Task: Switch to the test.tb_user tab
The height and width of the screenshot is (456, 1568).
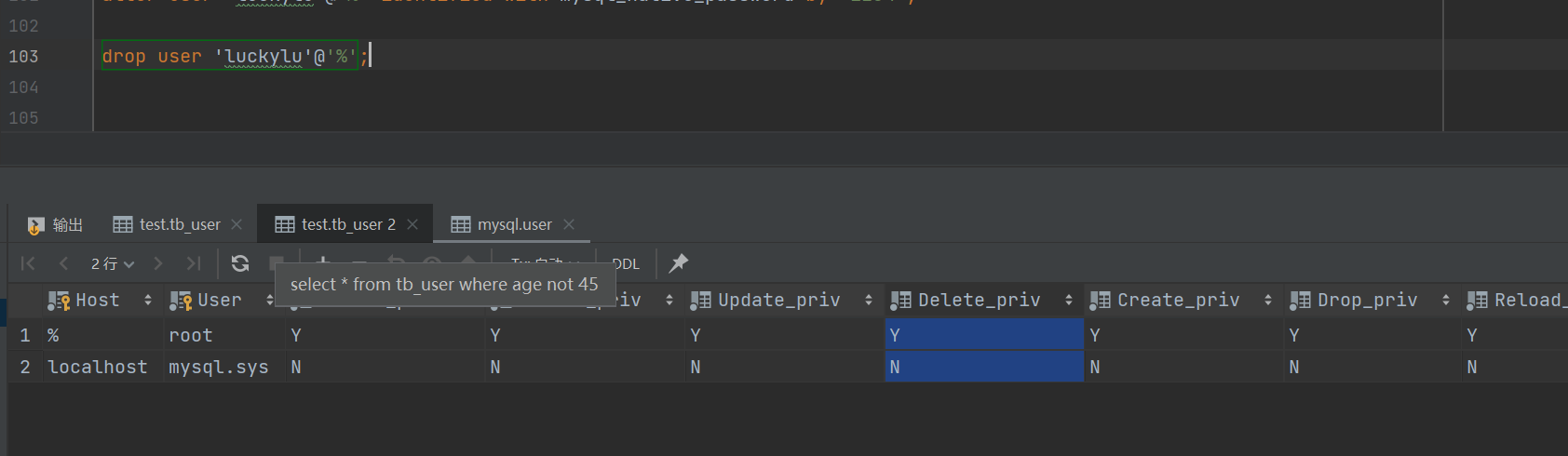Action: point(179,224)
